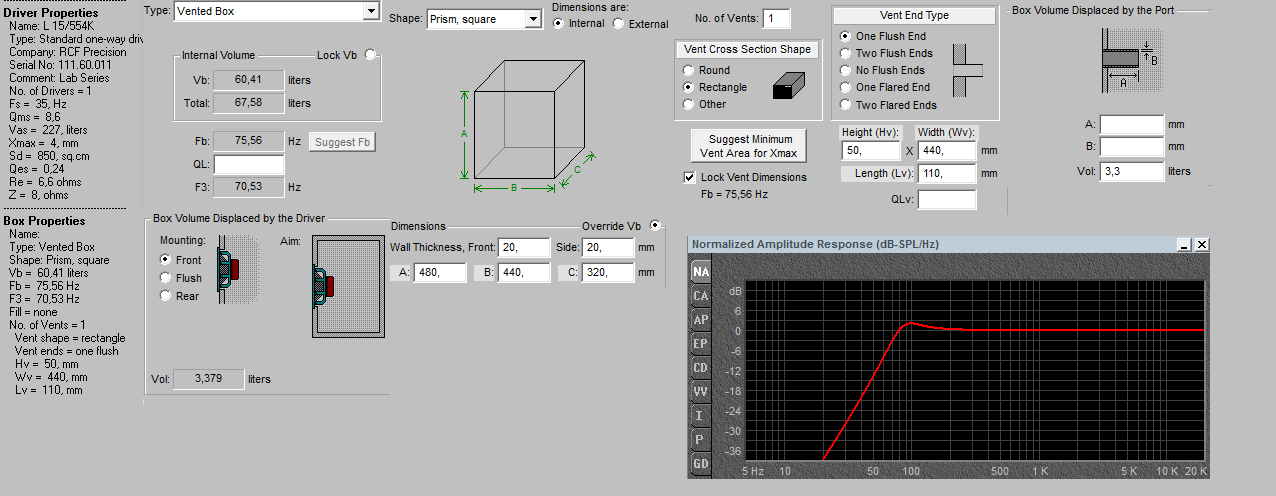
Task: Click the Box Properties heading
Action: point(45,220)
